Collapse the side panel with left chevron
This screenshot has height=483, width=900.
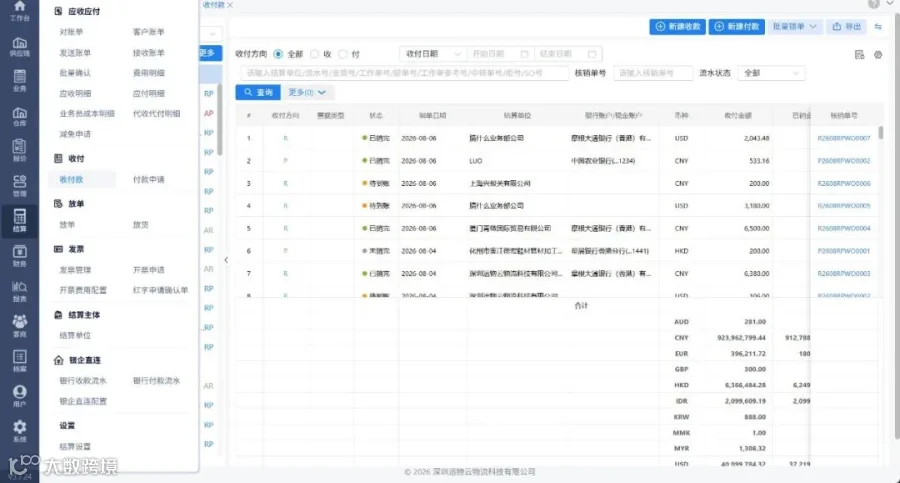pyautogui.click(x=226, y=260)
